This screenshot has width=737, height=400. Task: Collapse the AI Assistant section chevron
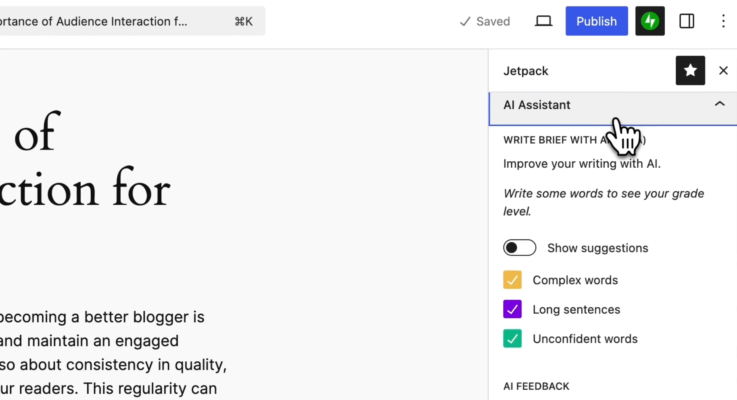coord(719,104)
